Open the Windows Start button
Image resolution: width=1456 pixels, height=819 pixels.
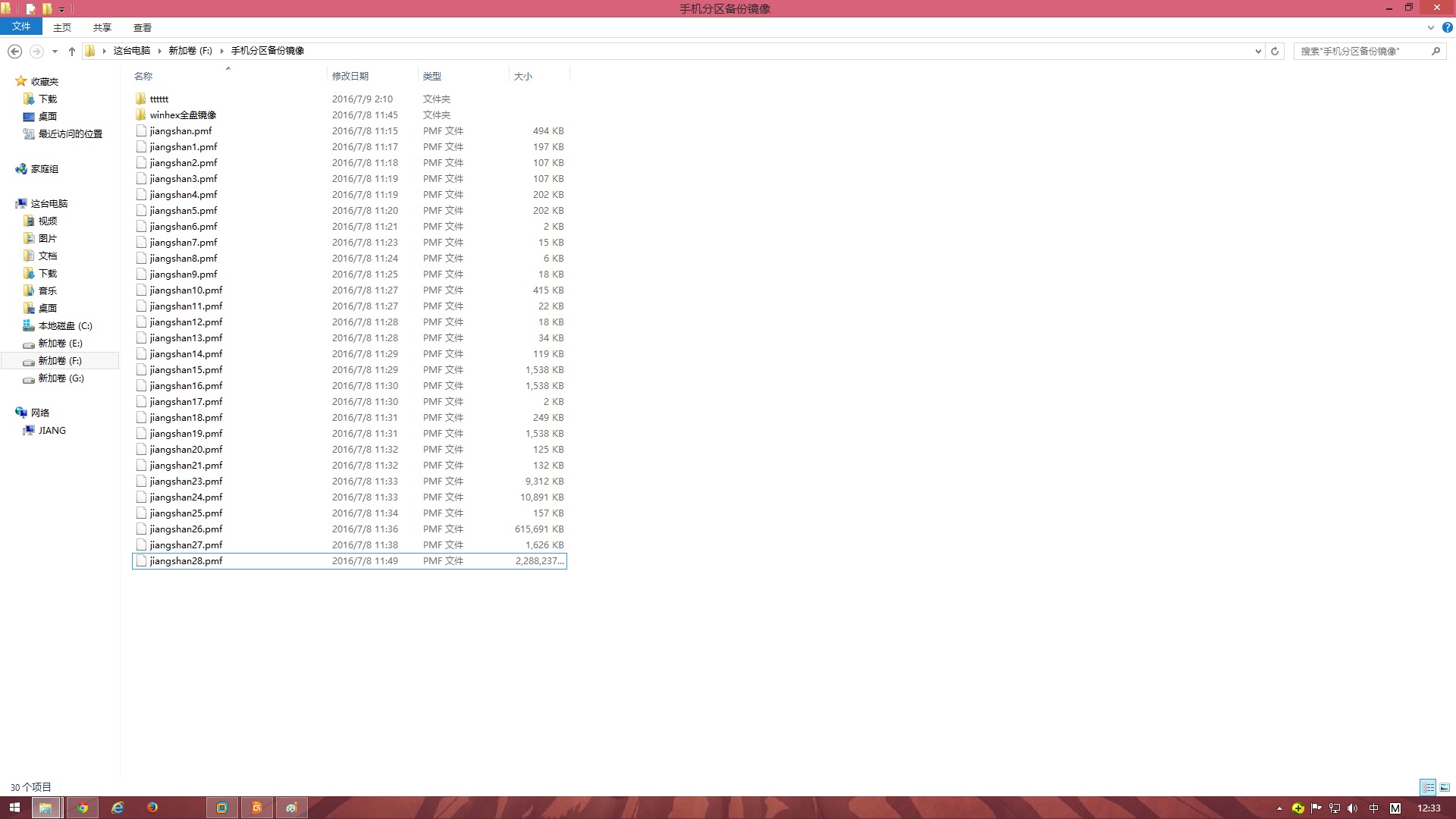[14, 808]
